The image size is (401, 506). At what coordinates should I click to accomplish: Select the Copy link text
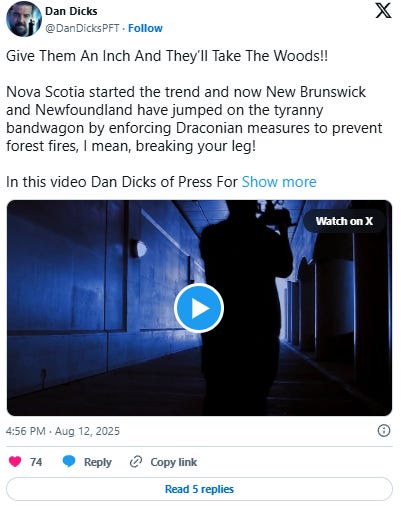(174, 462)
